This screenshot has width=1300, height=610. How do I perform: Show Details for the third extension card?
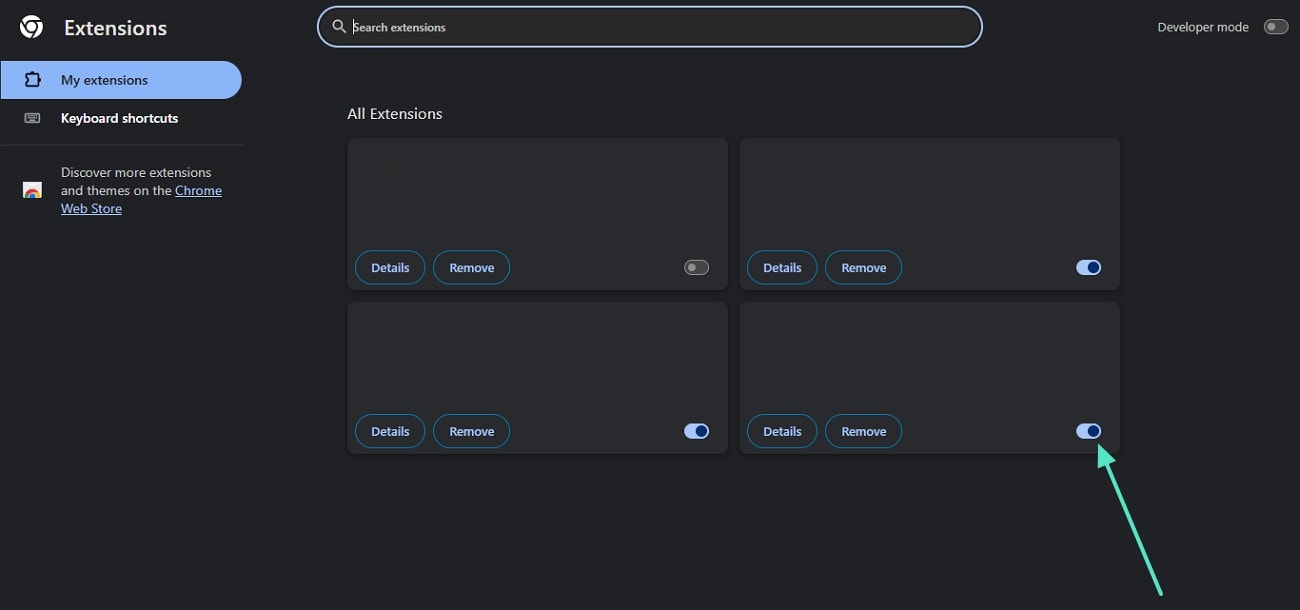click(390, 432)
